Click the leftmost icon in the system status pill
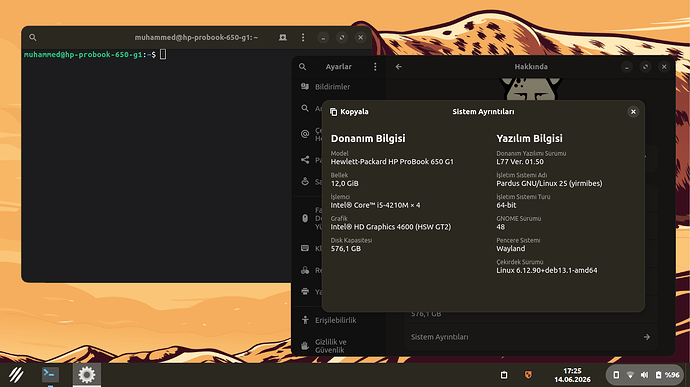The width and height of the screenshot is (690, 387). pyautogui.click(x=616, y=375)
